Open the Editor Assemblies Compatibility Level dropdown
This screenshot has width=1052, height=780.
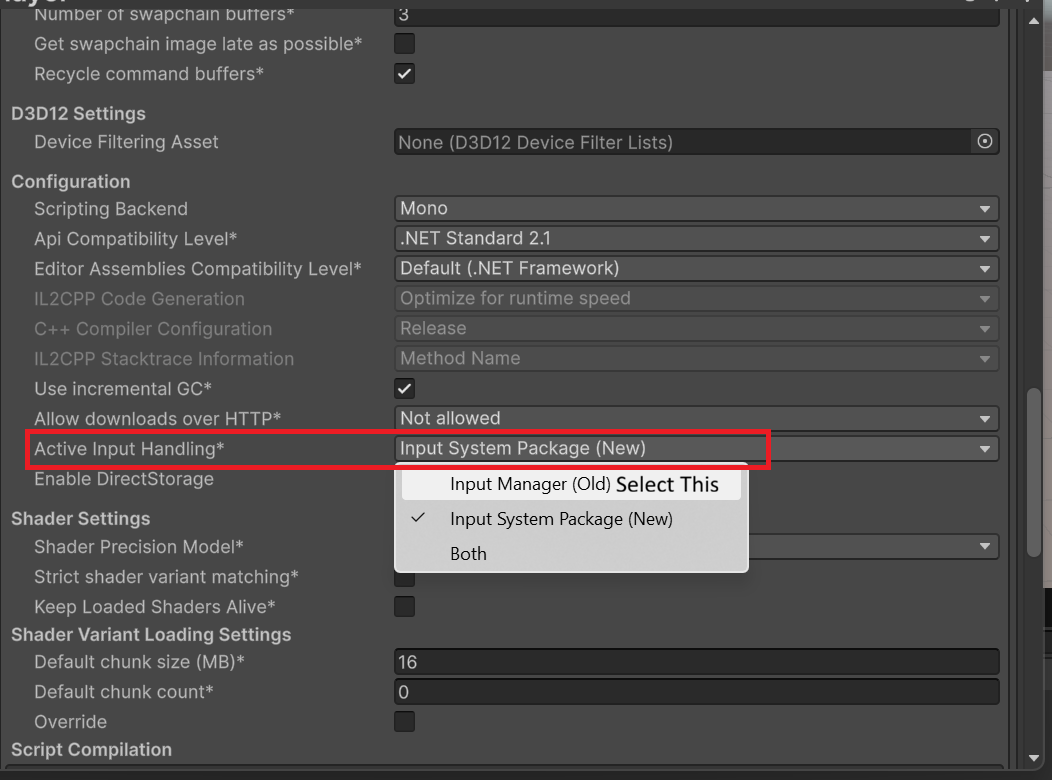click(697, 268)
